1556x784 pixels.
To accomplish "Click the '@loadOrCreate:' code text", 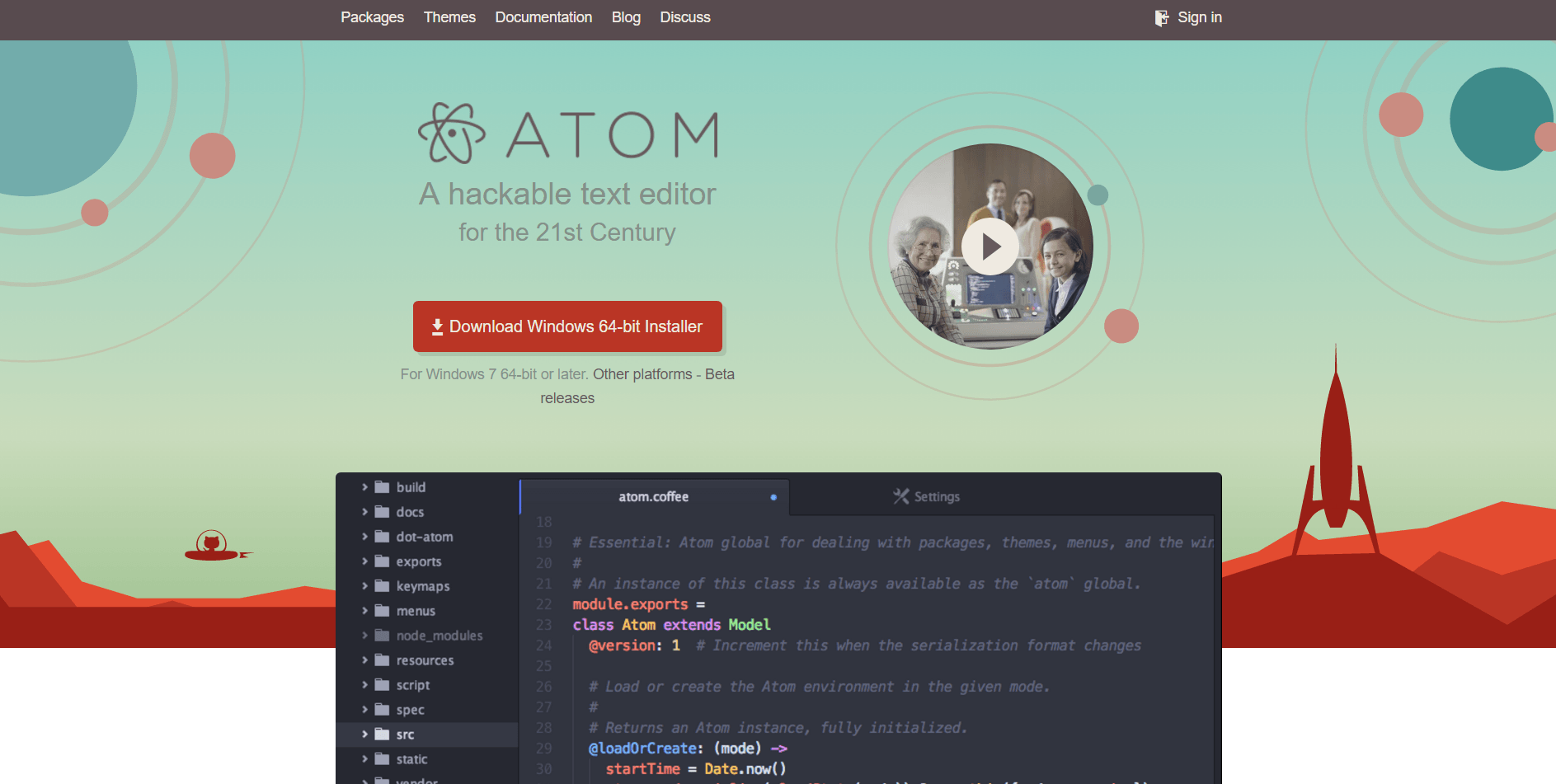I will 646,749.
